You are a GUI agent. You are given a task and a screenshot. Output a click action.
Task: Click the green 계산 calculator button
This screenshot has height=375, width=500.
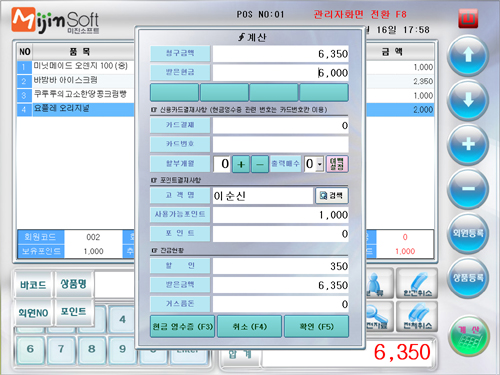pos(469,335)
